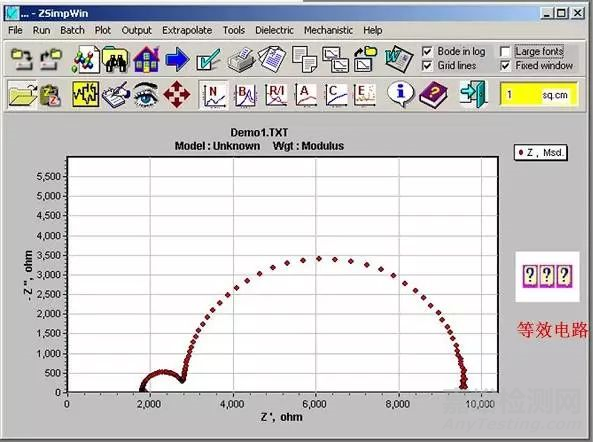
Task: Show the Bode plot B icon
Action: [x=245, y=95]
